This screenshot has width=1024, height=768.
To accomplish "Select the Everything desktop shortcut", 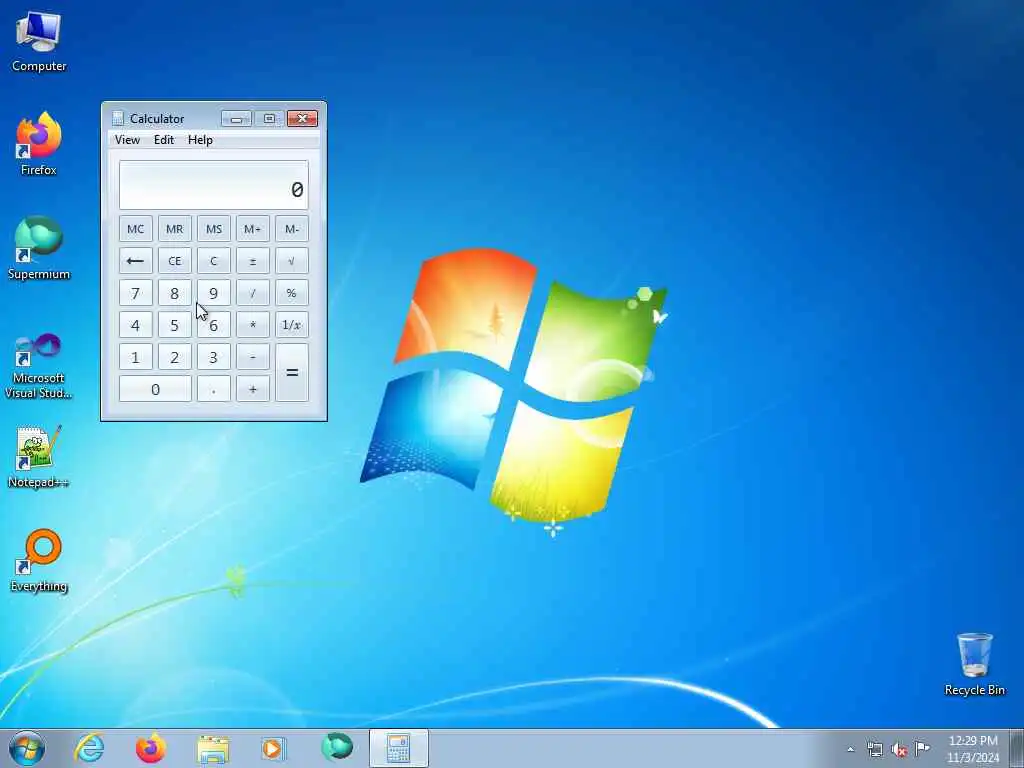I will (39, 560).
